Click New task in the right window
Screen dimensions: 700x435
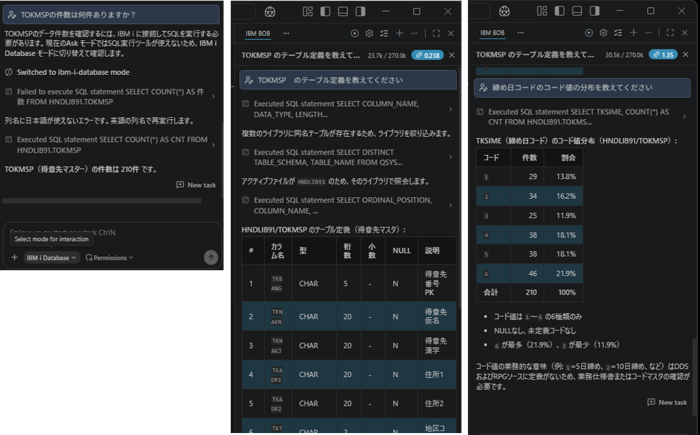point(667,402)
